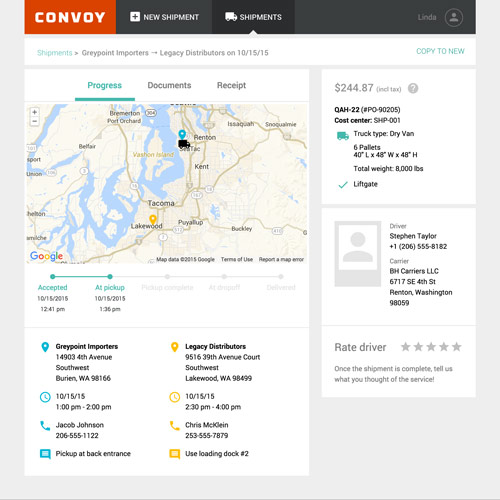Click the At dropoff step dot
The image size is (500, 500).
click(224, 277)
